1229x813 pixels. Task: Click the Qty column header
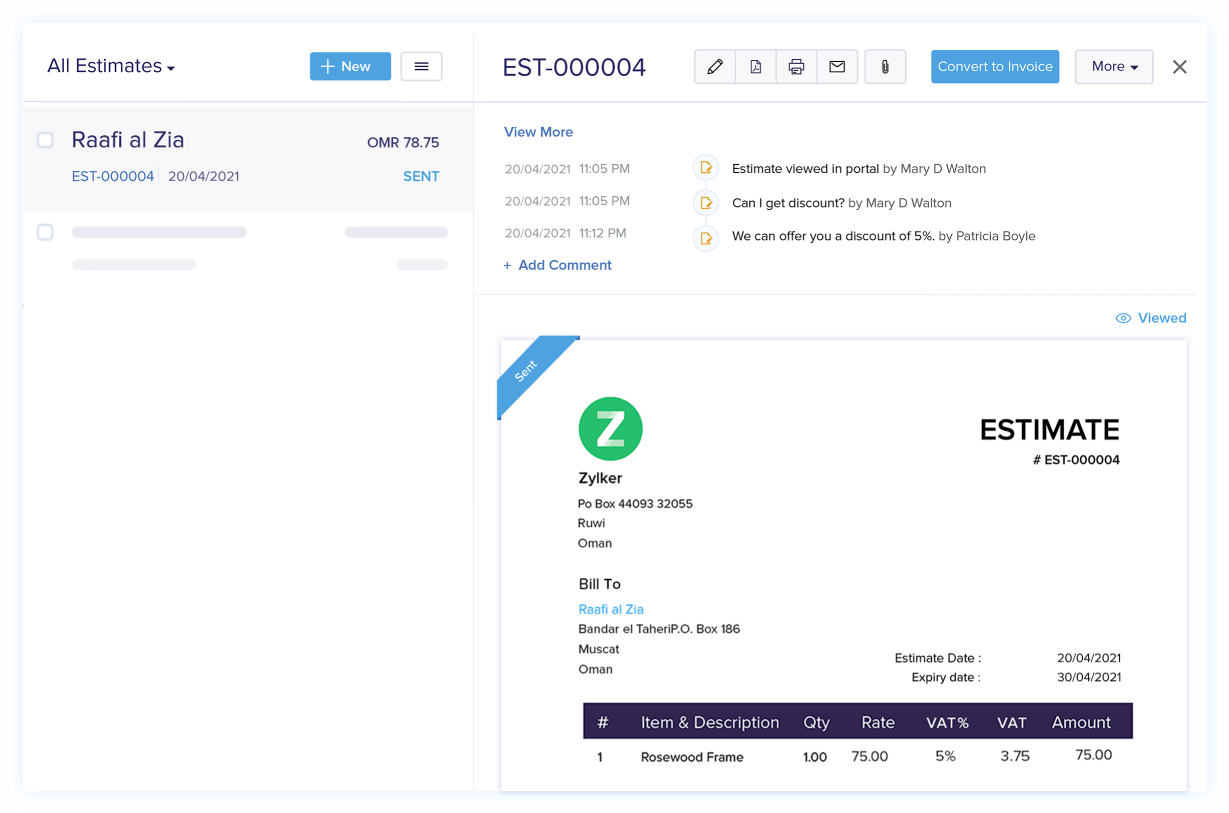coord(817,722)
